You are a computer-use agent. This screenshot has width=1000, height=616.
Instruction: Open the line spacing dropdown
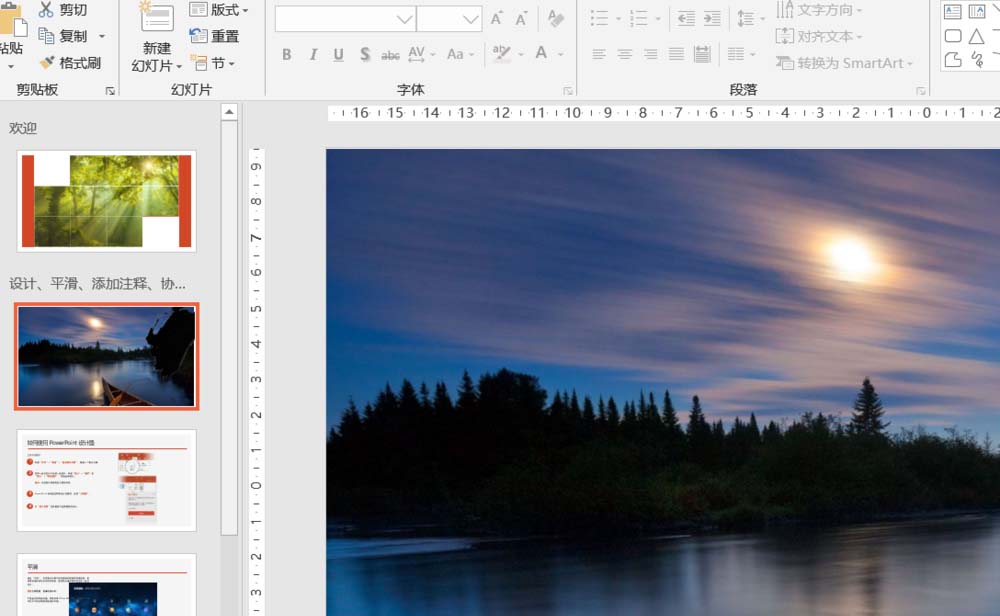pyautogui.click(x=751, y=18)
